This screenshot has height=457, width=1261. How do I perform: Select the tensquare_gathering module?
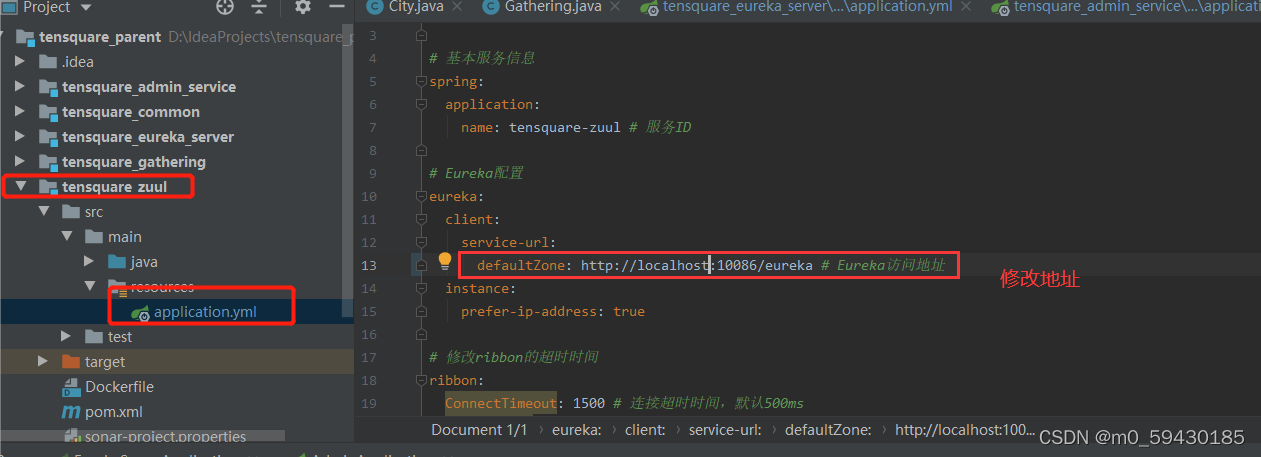point(133,162)
